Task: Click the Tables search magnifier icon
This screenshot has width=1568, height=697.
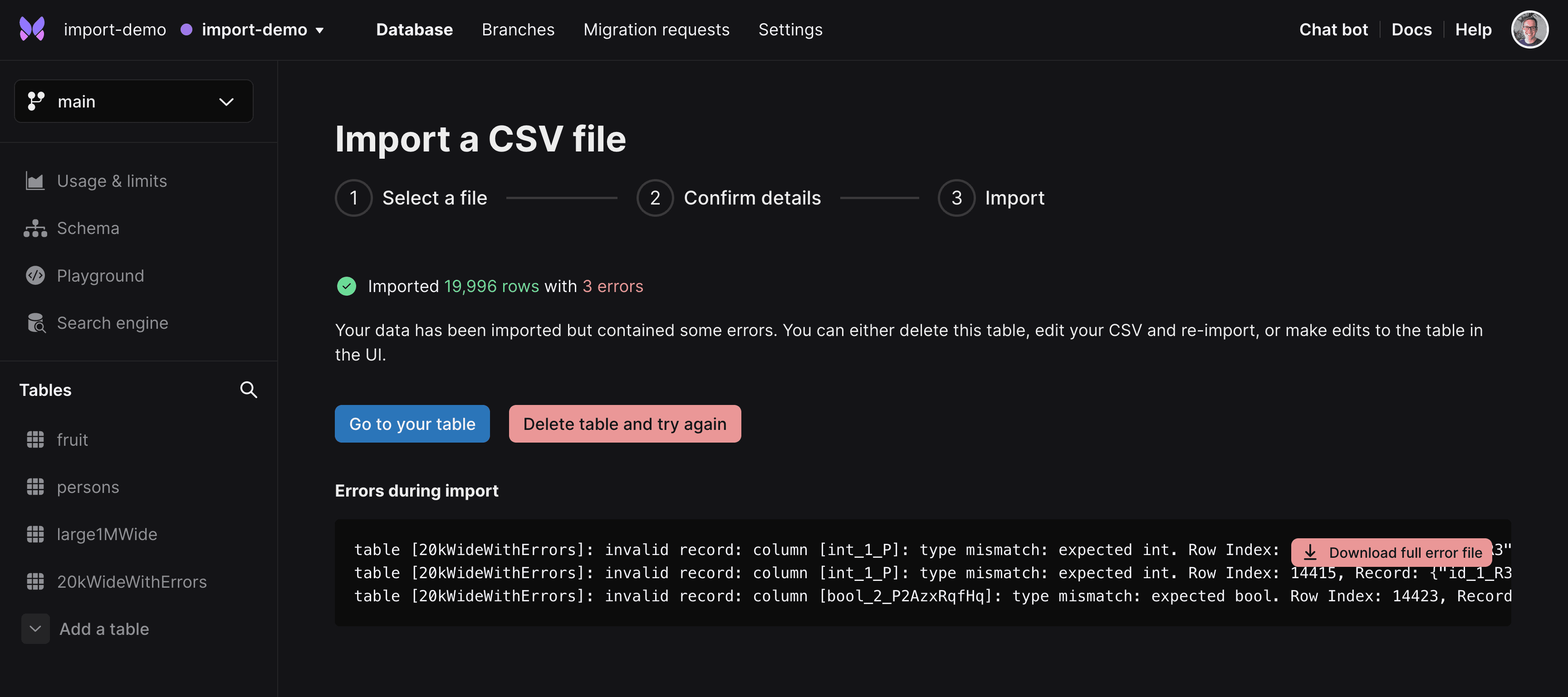Action: pos(249,390)
